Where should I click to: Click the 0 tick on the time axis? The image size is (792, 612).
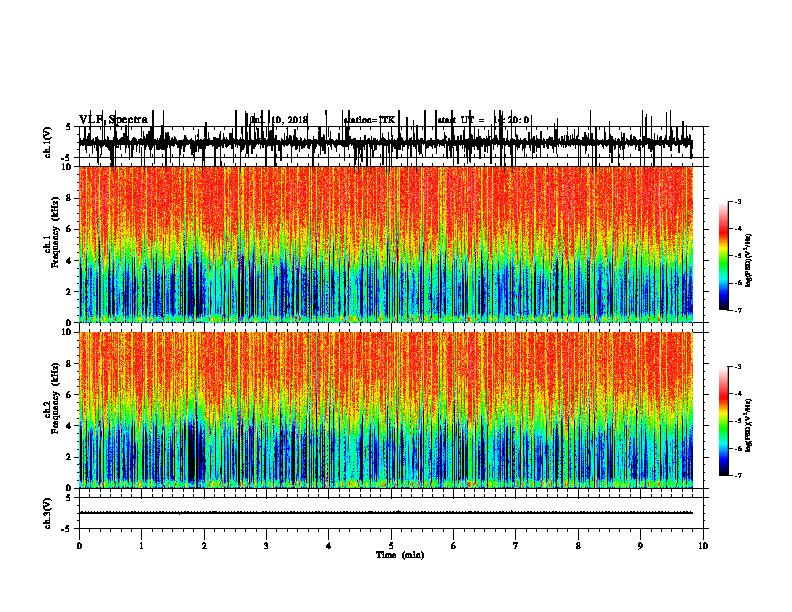click(x=79, y=546)
